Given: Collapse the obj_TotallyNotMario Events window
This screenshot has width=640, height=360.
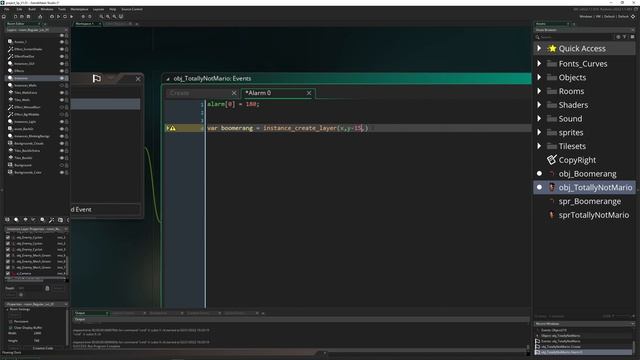Looking at the screenshot, I should point(168,79).
